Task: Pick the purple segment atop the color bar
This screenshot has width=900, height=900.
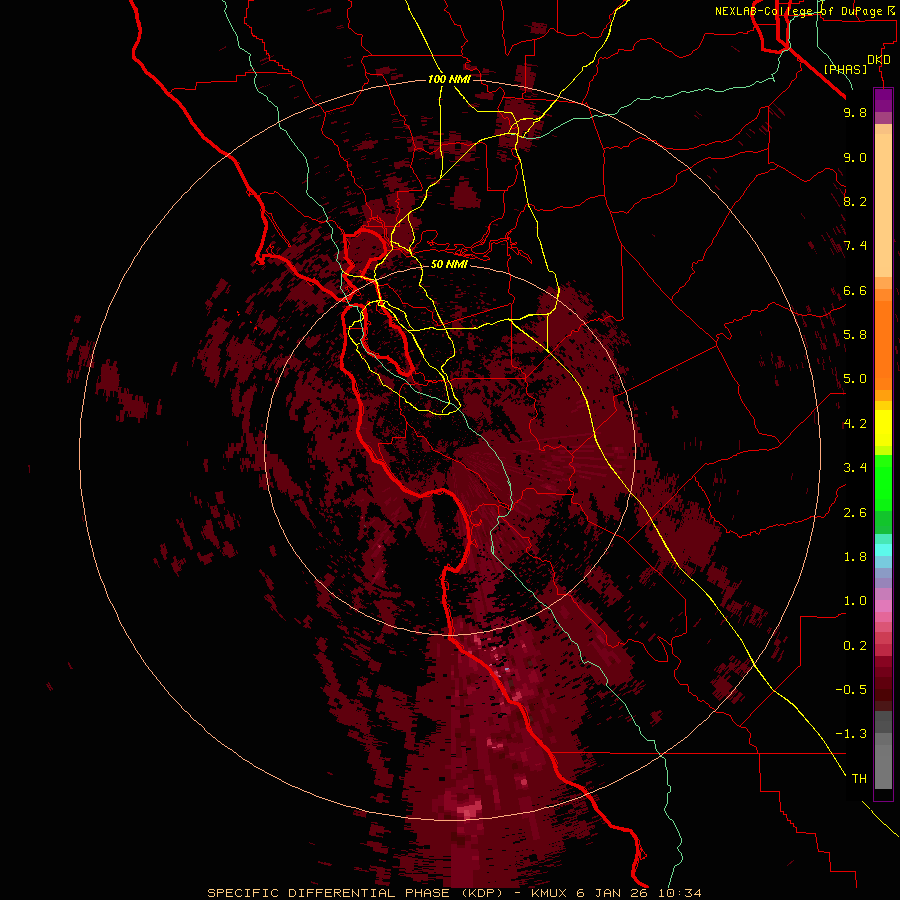Action: [883, 100]
